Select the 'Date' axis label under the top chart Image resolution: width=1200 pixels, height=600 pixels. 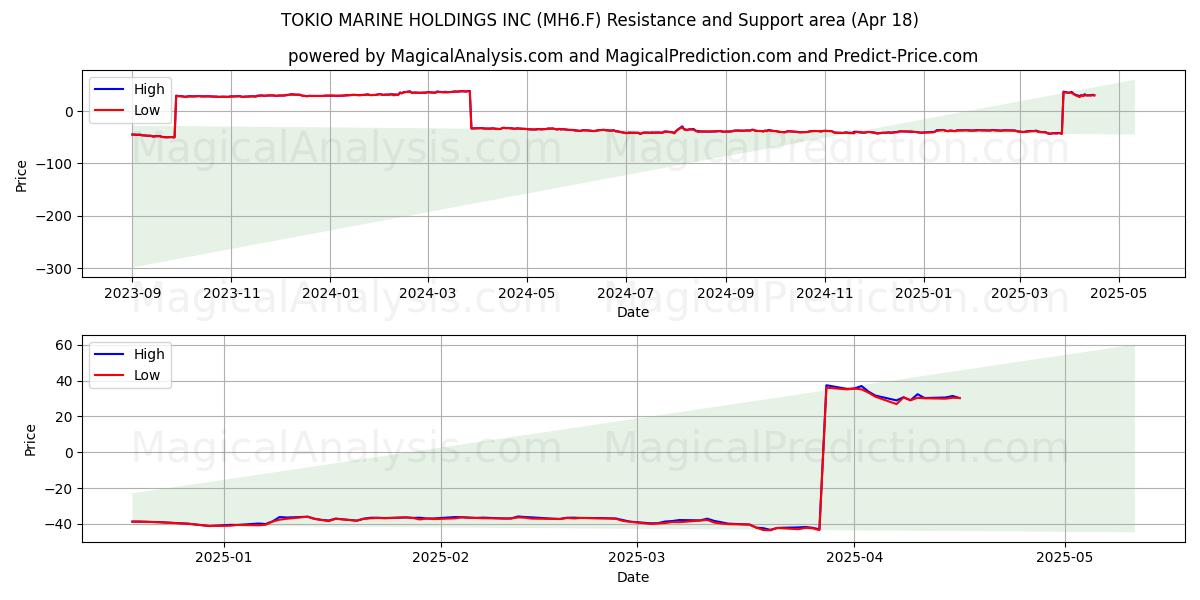(x=633, y=312)
